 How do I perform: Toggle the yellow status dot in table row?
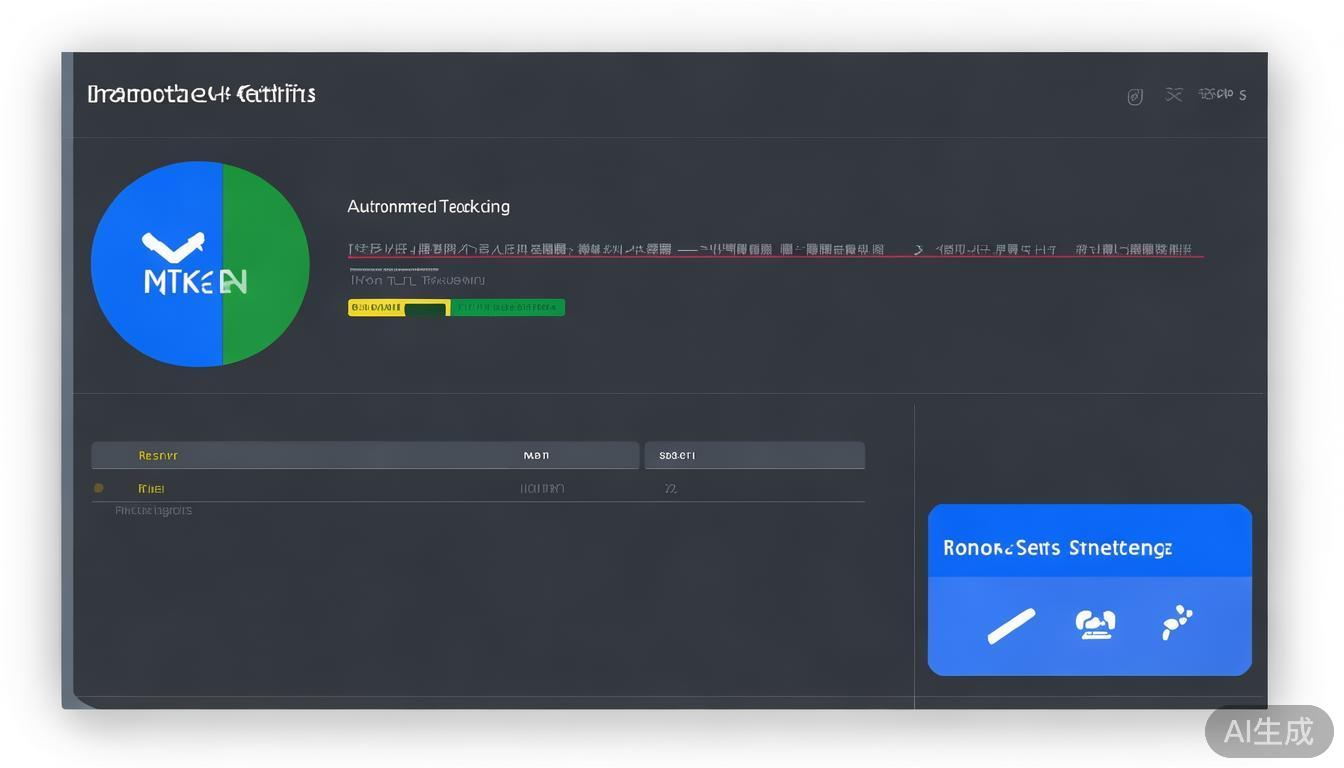point(98,488)
